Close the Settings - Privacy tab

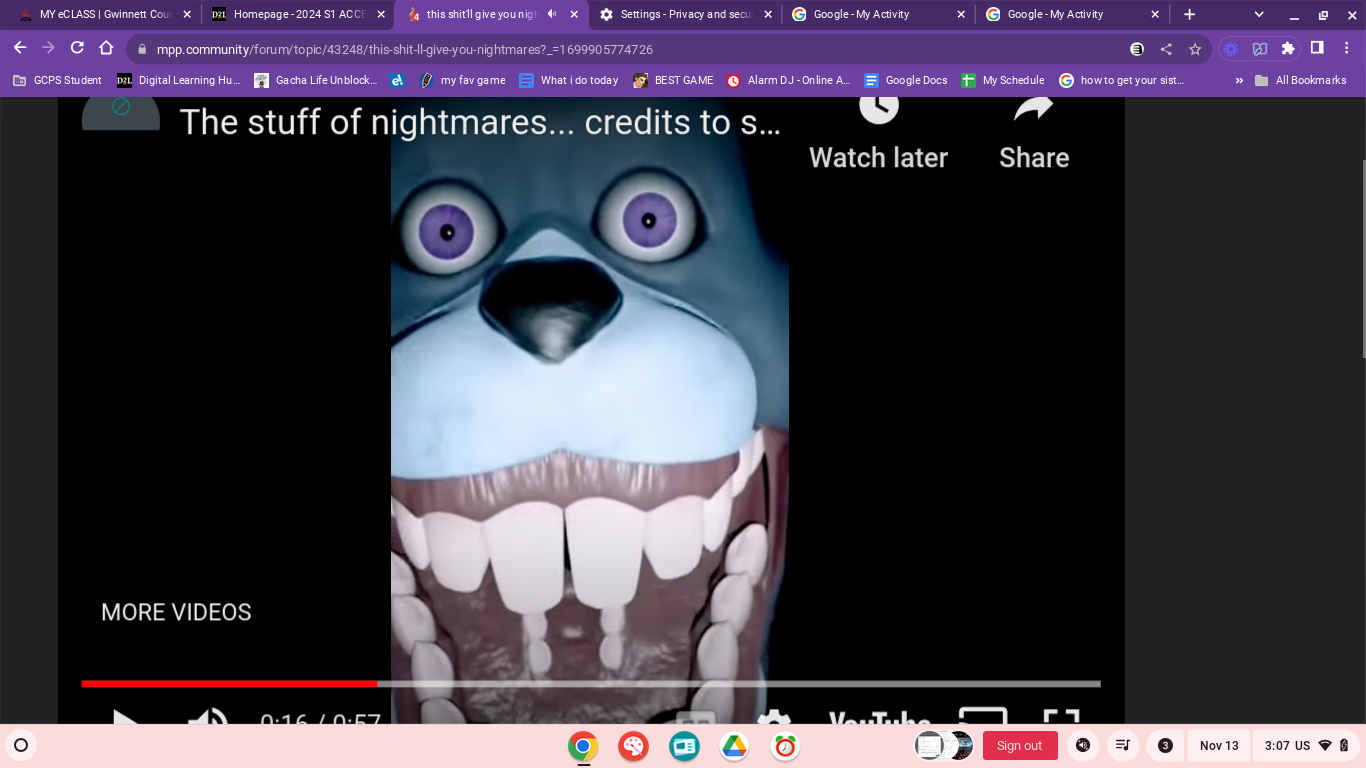(x=767, y=14)
